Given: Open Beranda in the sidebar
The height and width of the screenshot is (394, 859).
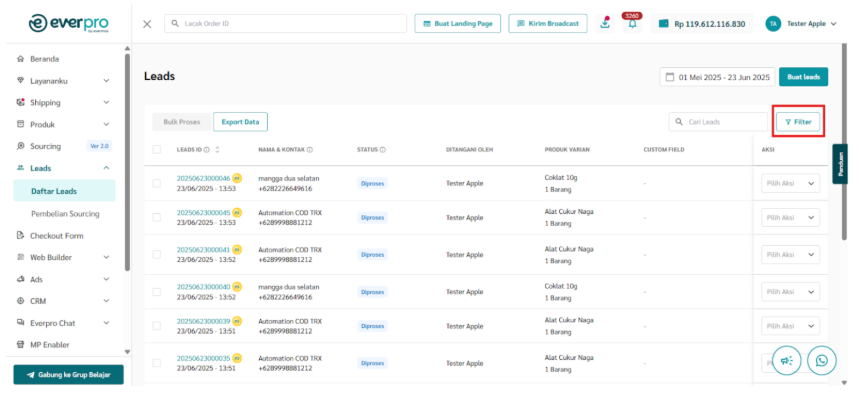Looking at the screenshot, I should coord(44,59).
